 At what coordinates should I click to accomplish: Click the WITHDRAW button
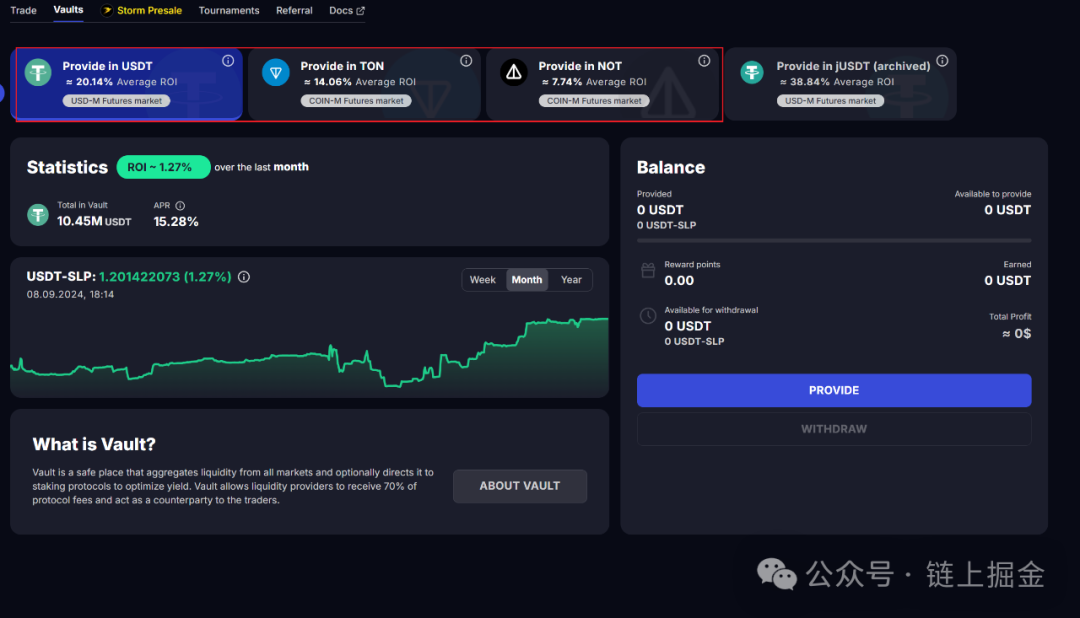pos(834,429)
